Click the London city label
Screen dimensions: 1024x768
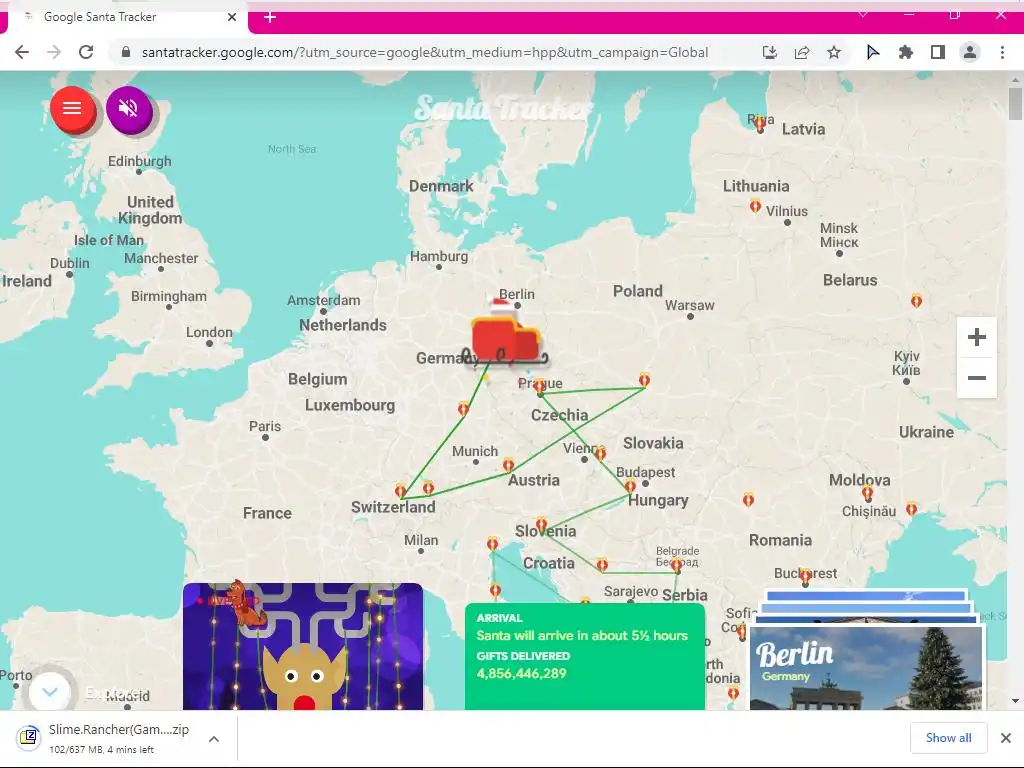pos(209,332)
